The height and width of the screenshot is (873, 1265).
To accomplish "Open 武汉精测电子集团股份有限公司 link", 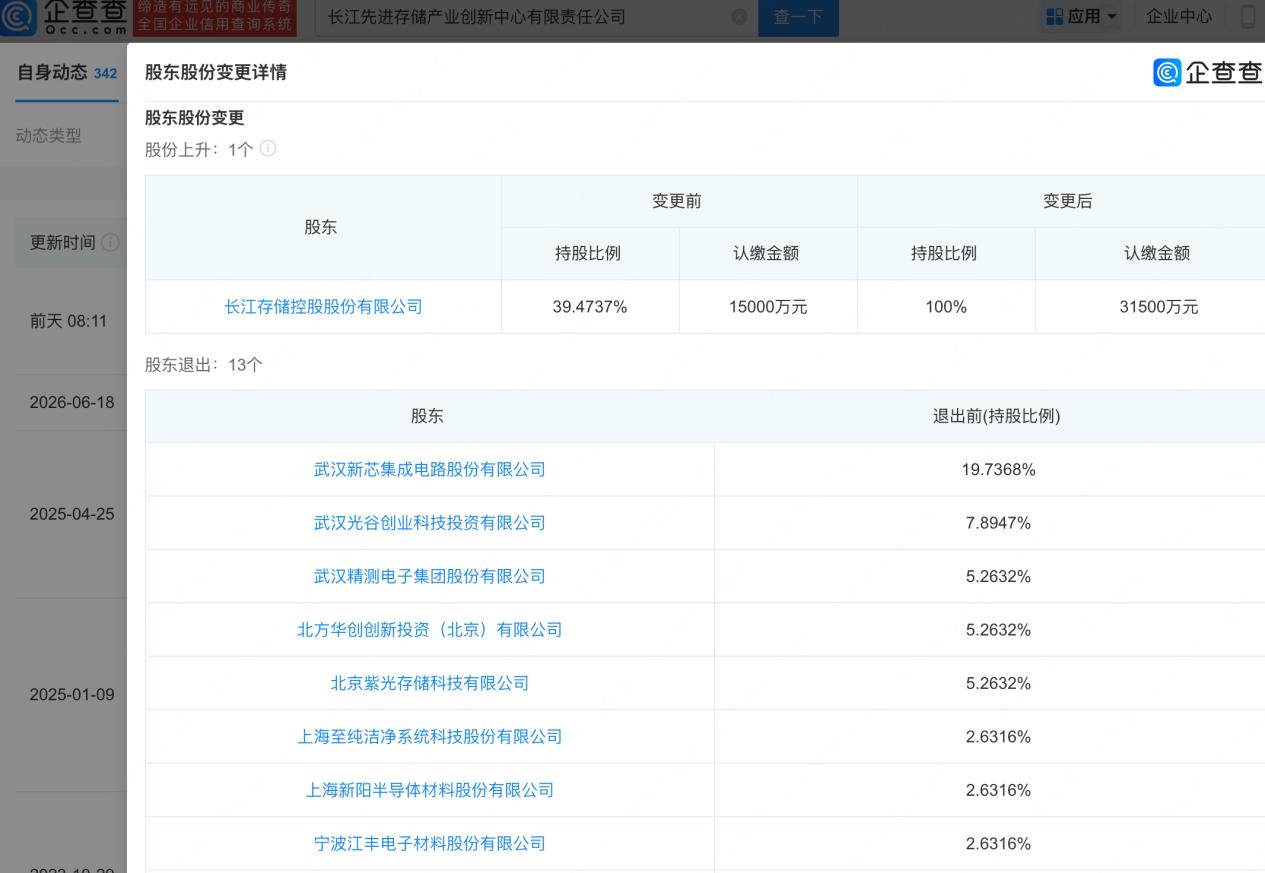I will [x=430, y=577].
